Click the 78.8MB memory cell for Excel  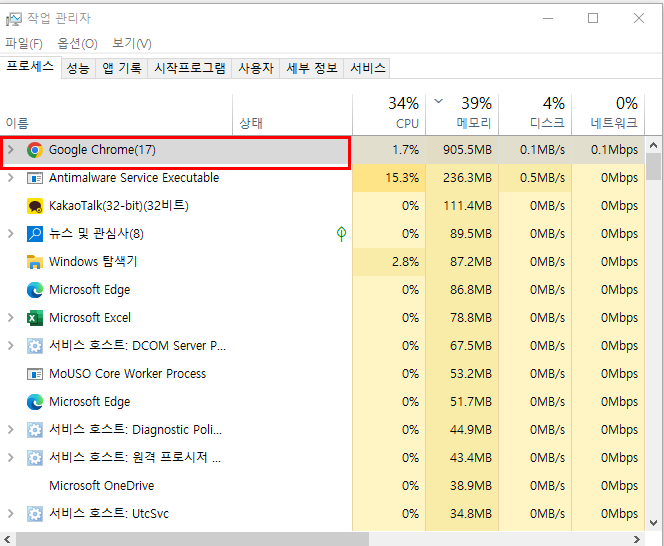[x=462, y=318]
